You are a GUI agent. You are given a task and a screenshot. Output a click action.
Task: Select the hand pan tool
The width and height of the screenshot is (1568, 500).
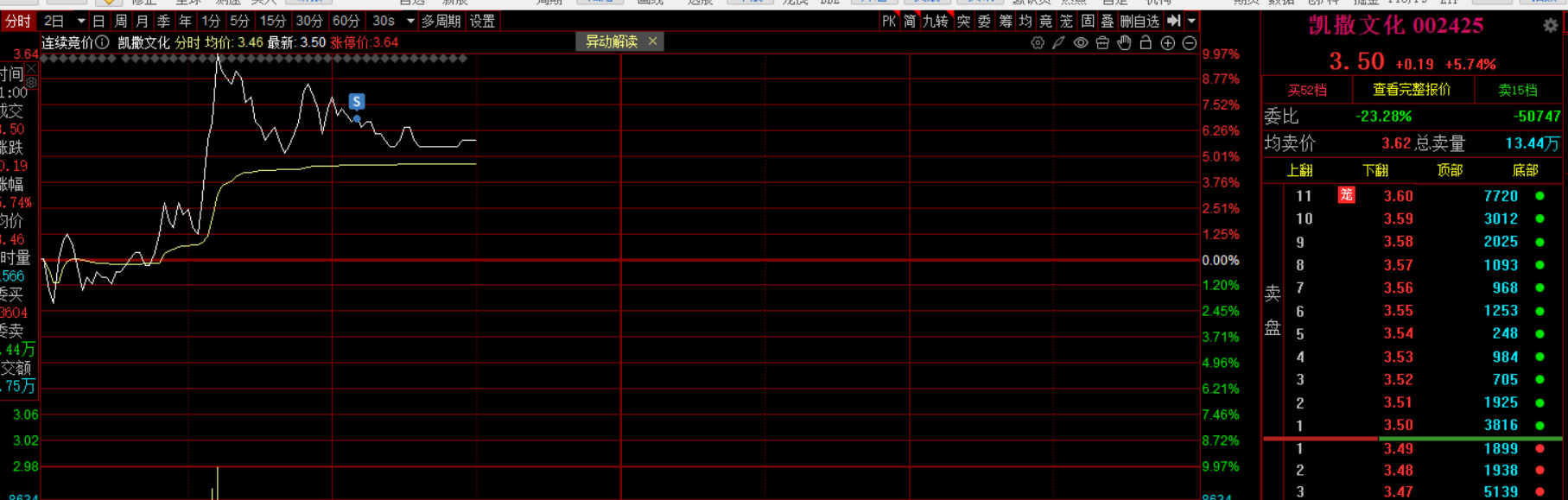pyautogui.click(x=1124, y=42)
